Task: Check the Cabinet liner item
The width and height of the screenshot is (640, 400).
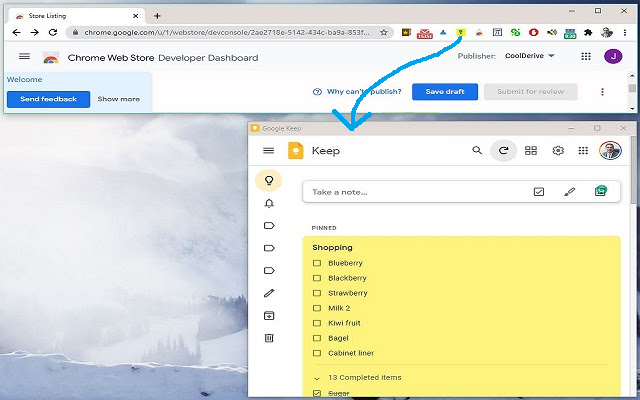Action: click(x=317, y=353)
